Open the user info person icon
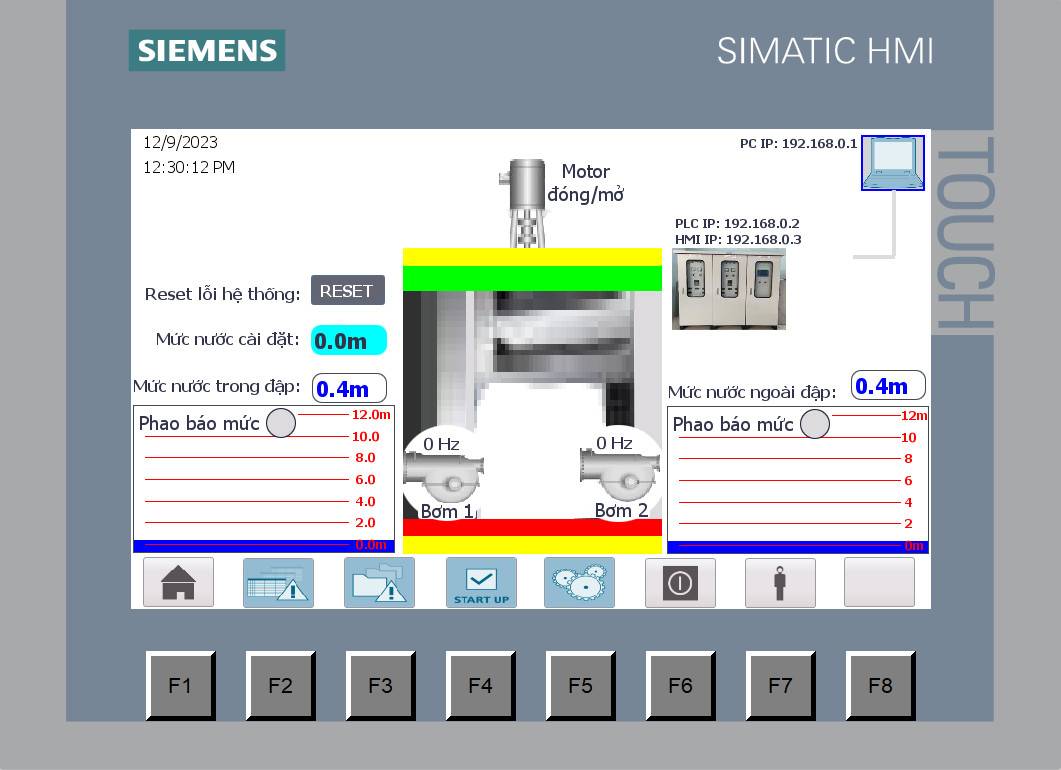 (780, 582)
